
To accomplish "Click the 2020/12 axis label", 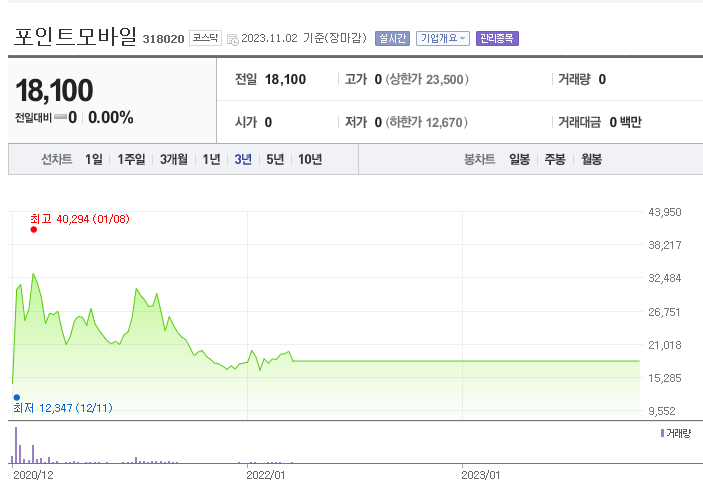I will click(33, 475).
